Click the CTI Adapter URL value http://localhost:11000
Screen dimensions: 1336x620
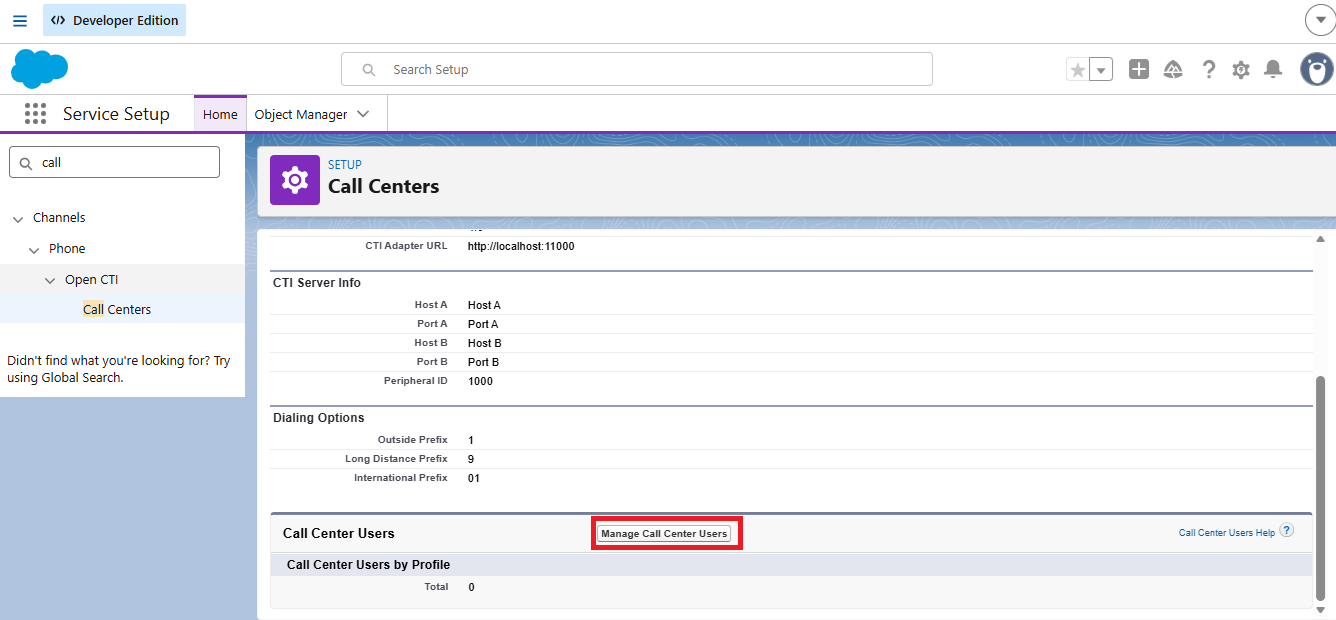[521, 246]
